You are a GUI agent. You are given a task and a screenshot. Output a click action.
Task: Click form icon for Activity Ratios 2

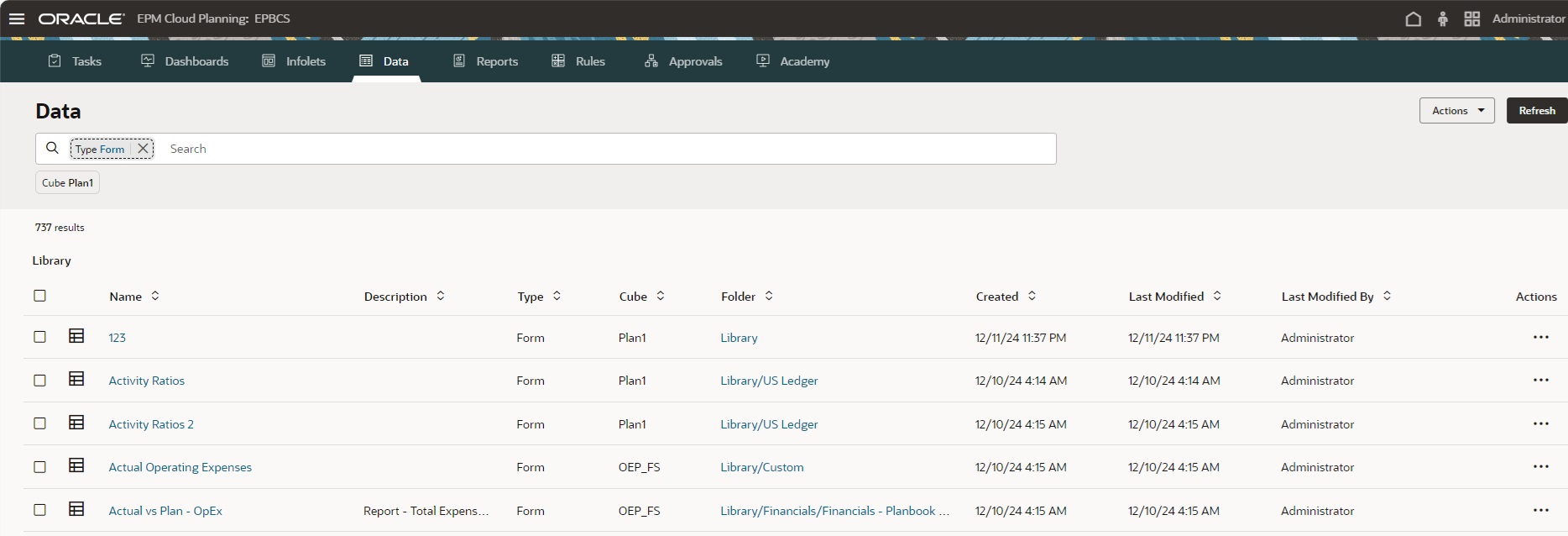pyautogui.click(x=76, y=423)
